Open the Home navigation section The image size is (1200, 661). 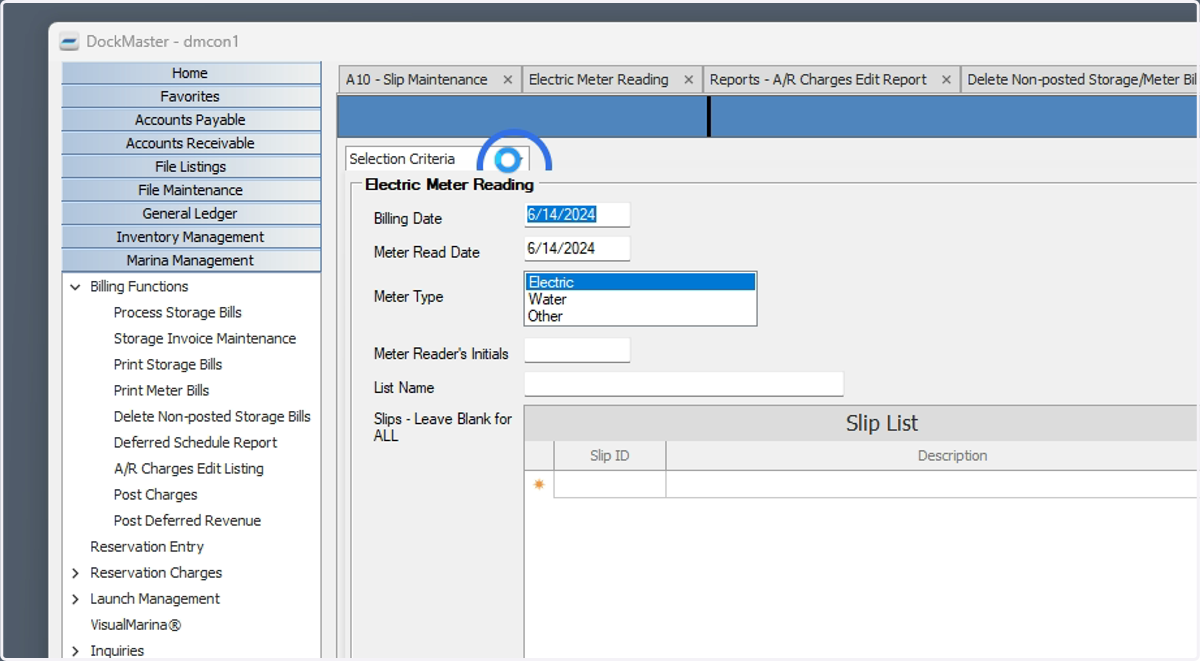191,73
